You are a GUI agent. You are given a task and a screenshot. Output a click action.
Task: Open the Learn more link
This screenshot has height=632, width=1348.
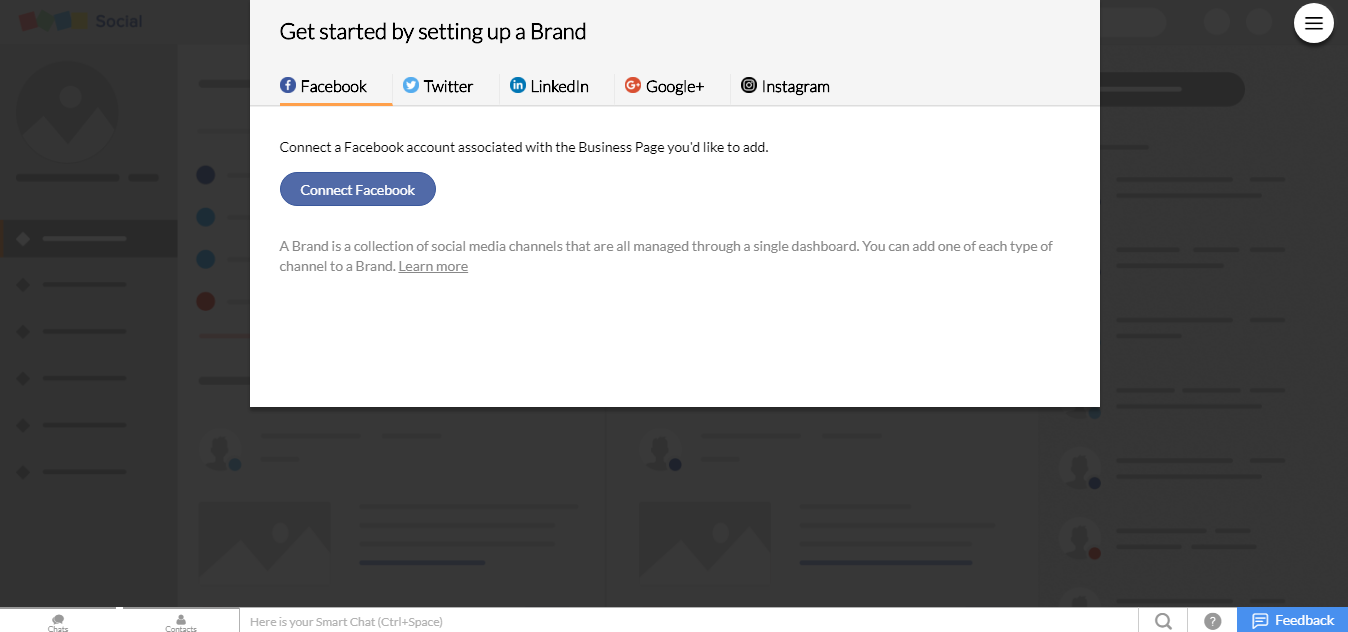tap(433, 266)
